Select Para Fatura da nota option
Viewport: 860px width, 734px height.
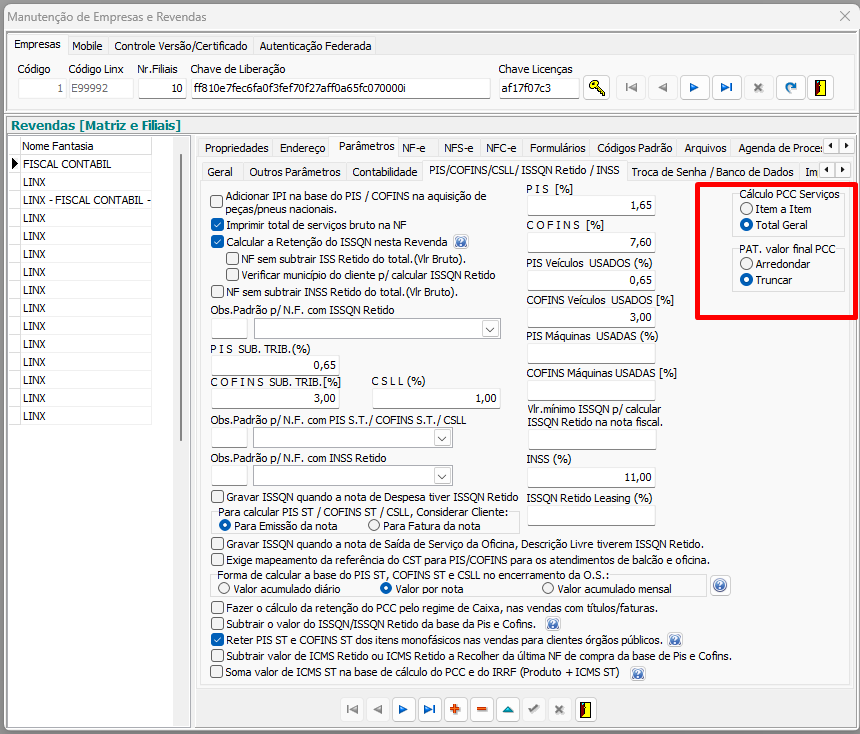[x=374, y=526]
